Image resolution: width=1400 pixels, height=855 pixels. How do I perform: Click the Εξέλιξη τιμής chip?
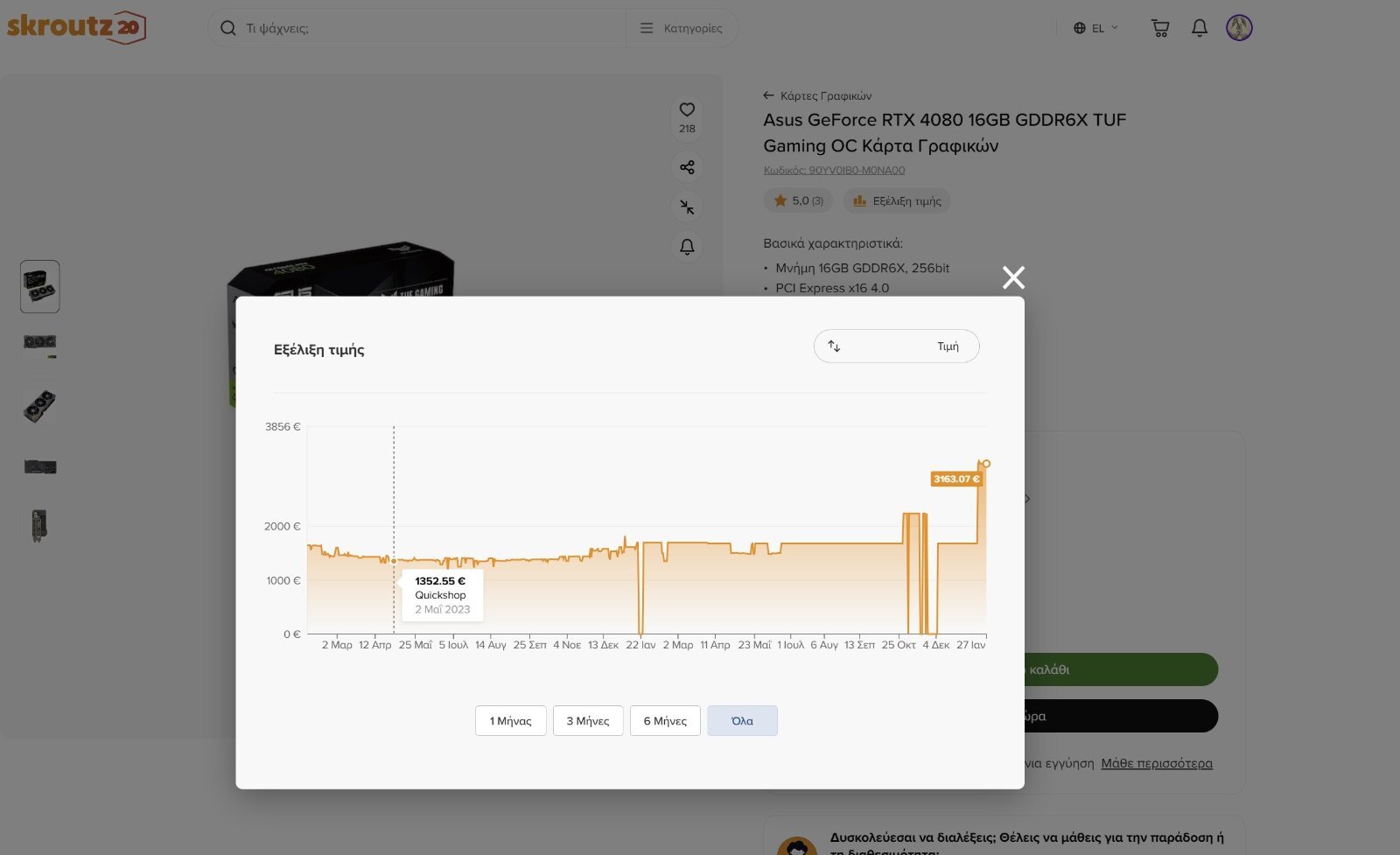tap(897, 200)
